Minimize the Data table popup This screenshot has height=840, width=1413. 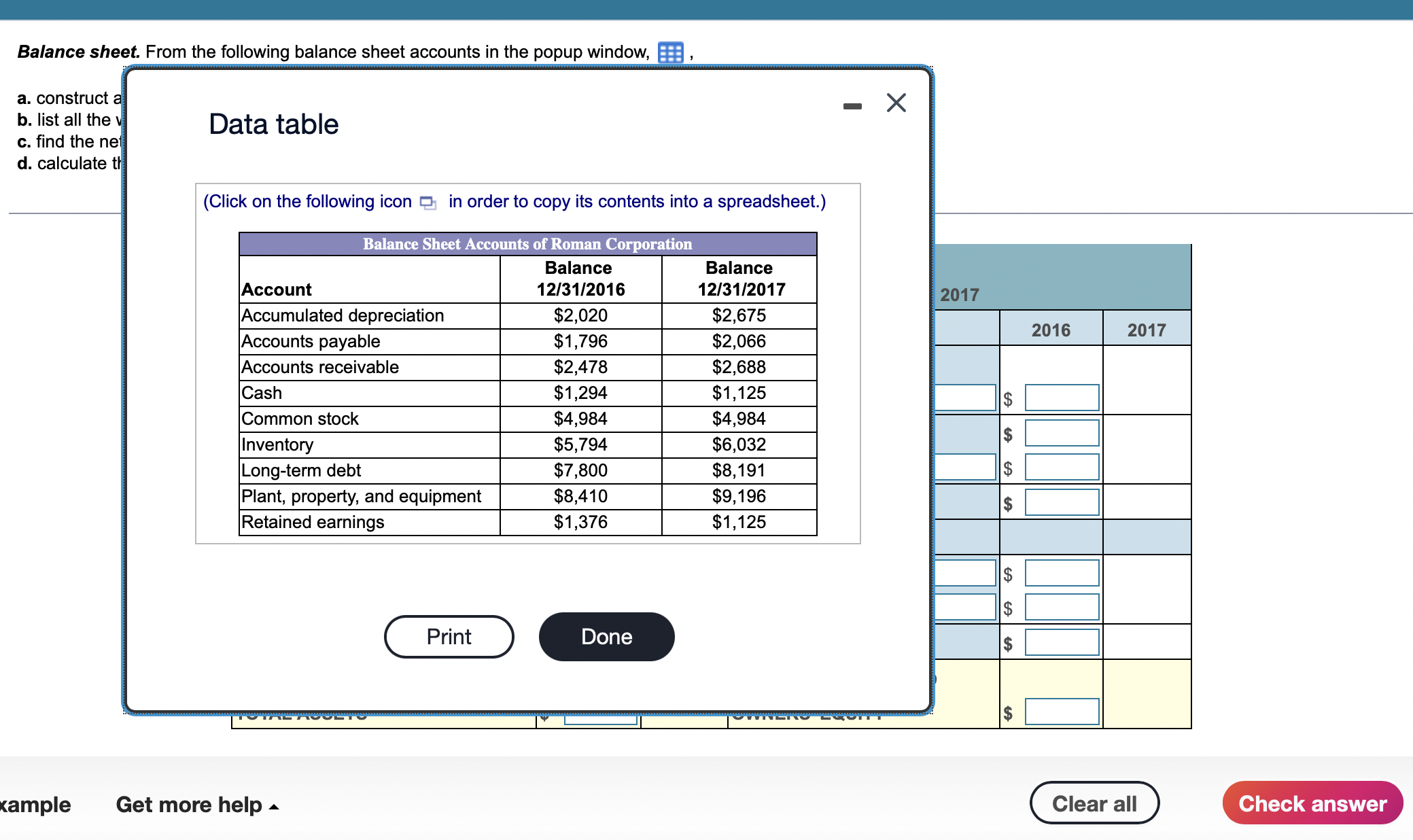point(852,106)
